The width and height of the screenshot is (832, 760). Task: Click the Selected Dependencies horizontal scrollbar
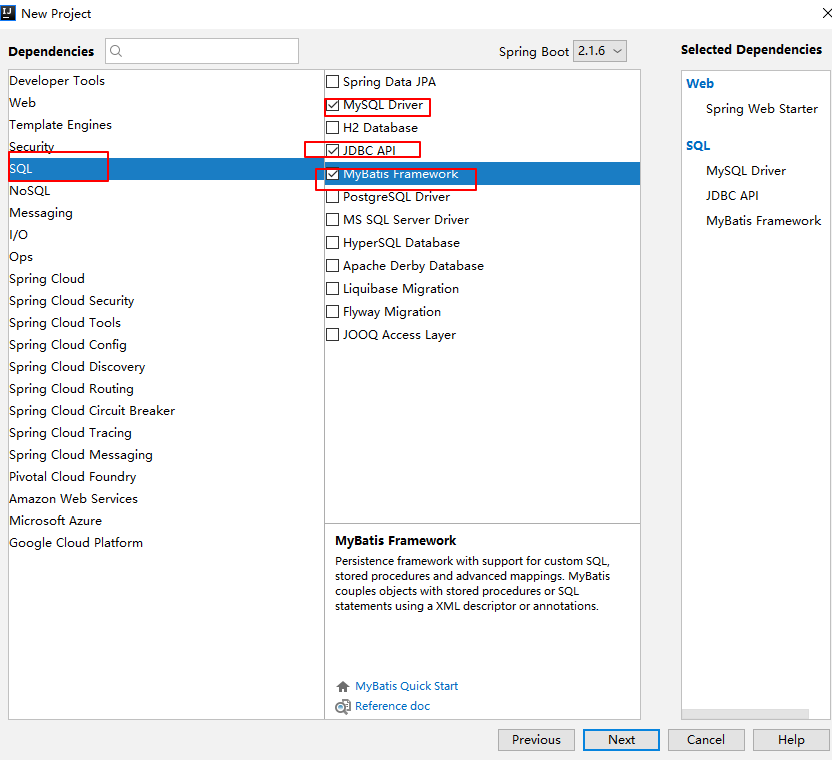[745, 714]
